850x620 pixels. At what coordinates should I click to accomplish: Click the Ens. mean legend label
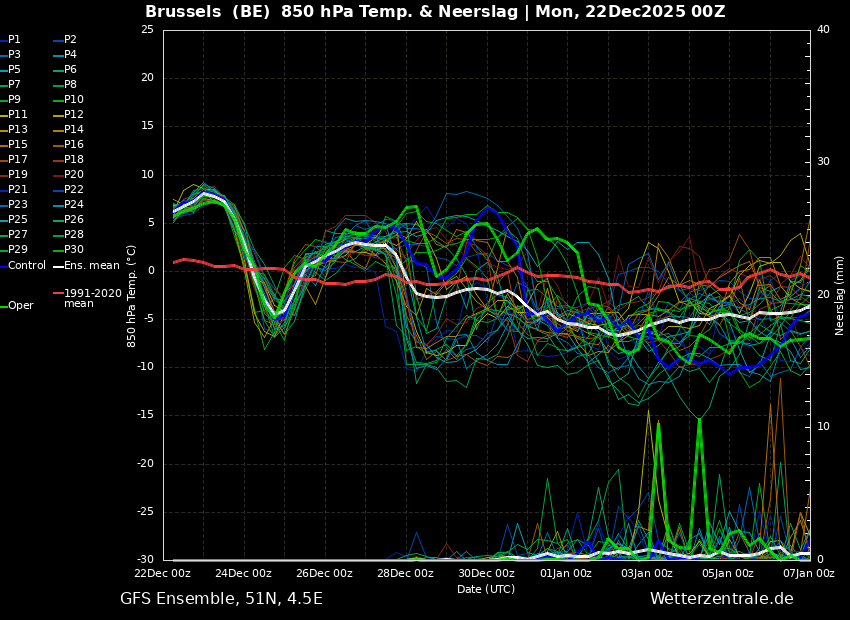pos(91,266)
